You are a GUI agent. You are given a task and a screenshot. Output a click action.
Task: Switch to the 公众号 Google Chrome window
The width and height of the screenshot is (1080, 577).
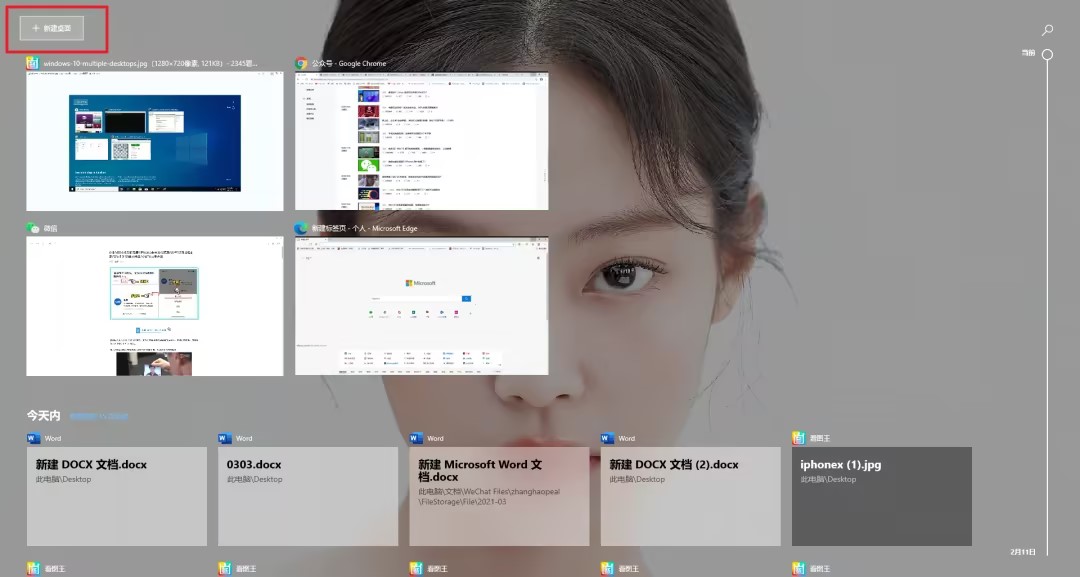tap(421, 141)
